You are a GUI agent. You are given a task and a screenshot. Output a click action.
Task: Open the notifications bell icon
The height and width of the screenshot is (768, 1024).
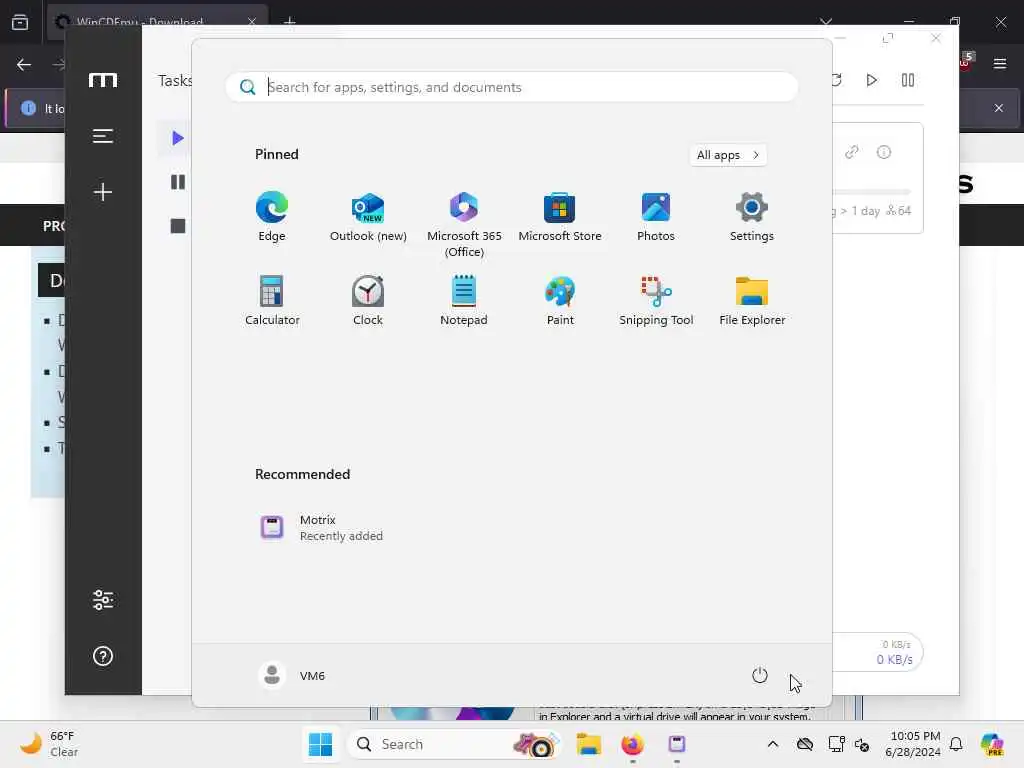[956, 744]
